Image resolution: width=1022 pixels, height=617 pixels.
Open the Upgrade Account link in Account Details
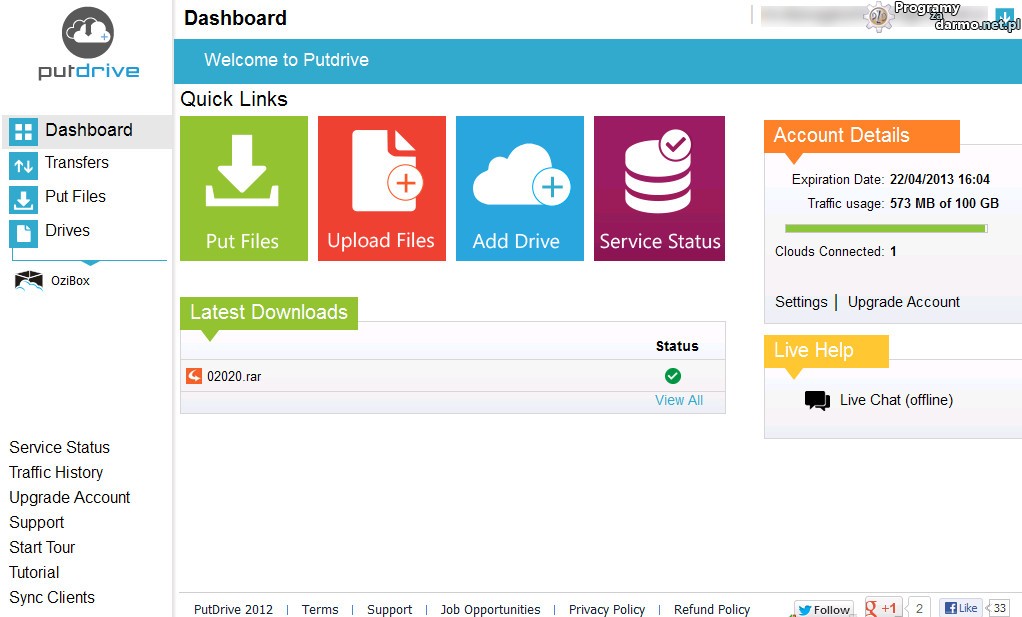point(903,302)
